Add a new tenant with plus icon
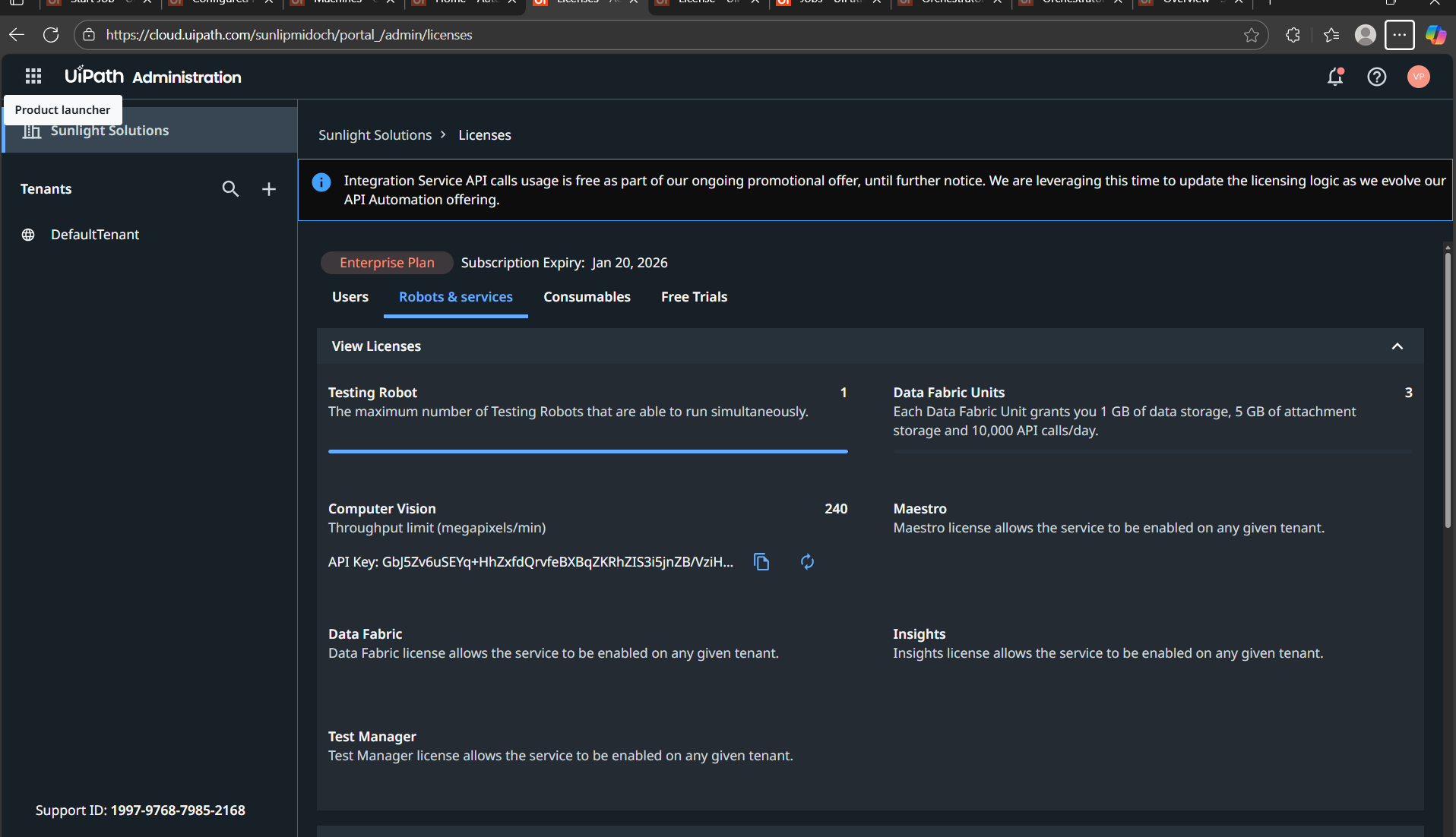Viewport: 1456px width, 837px height. coord(269,188)
